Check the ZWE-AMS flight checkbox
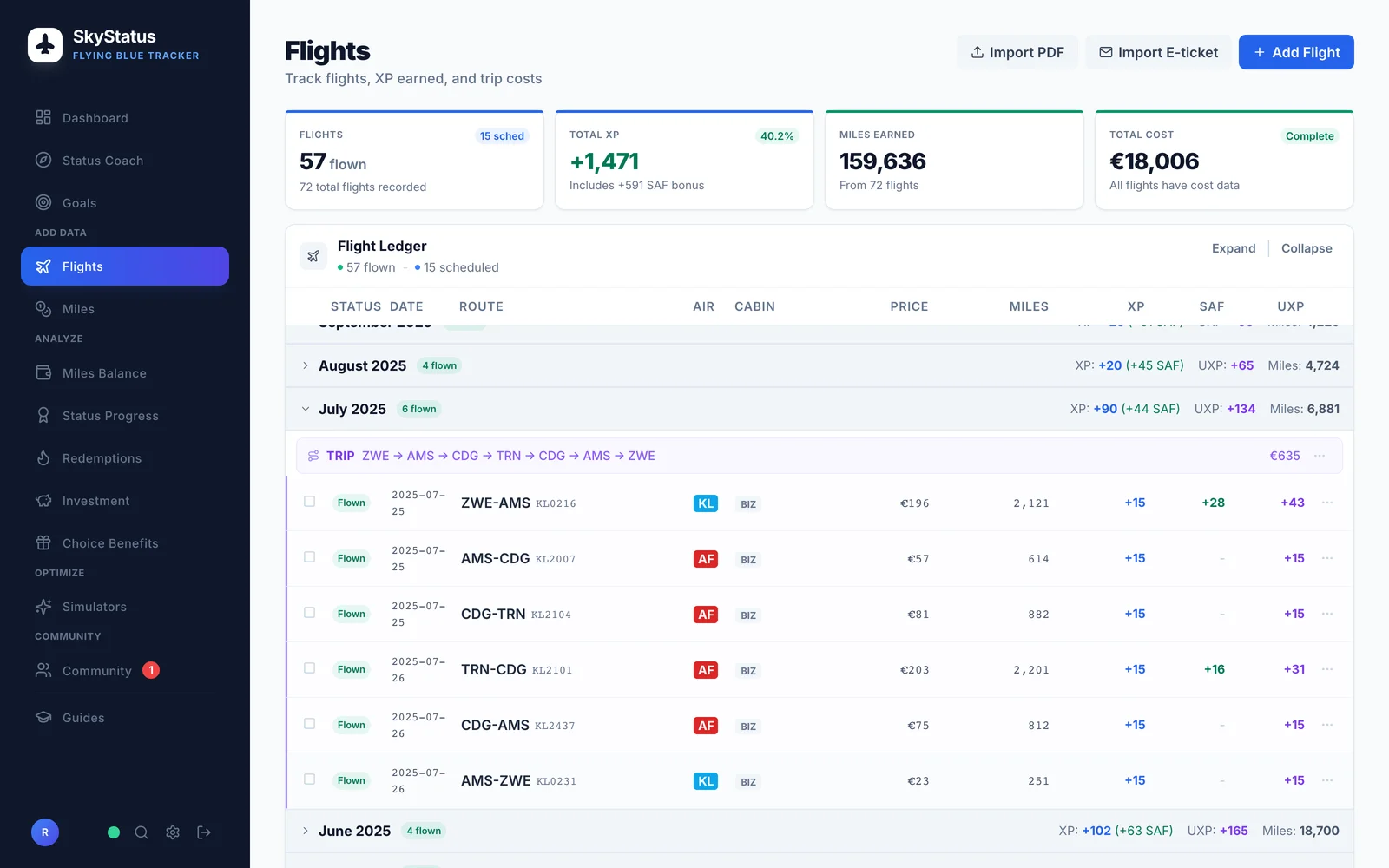Screen dimensions: 1389x868 (309, 502)
